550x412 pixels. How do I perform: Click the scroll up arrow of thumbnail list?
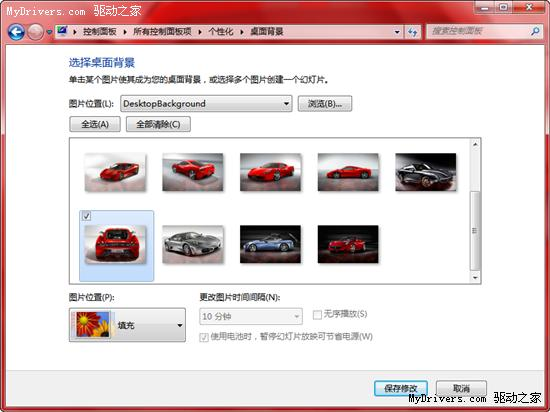(x=475, y=144)
